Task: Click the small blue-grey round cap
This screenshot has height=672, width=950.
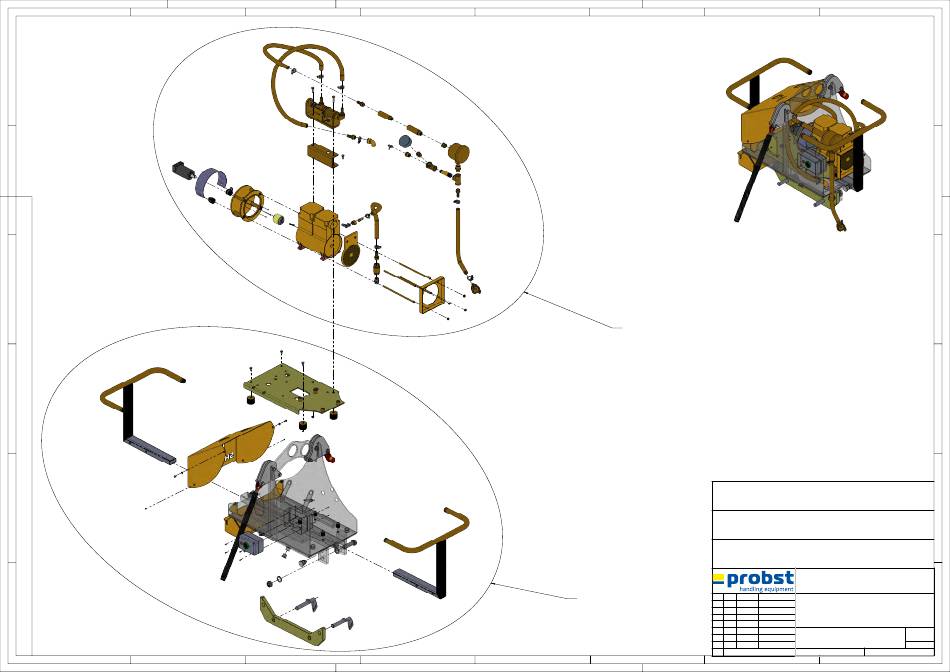Action: coord(406,140)
